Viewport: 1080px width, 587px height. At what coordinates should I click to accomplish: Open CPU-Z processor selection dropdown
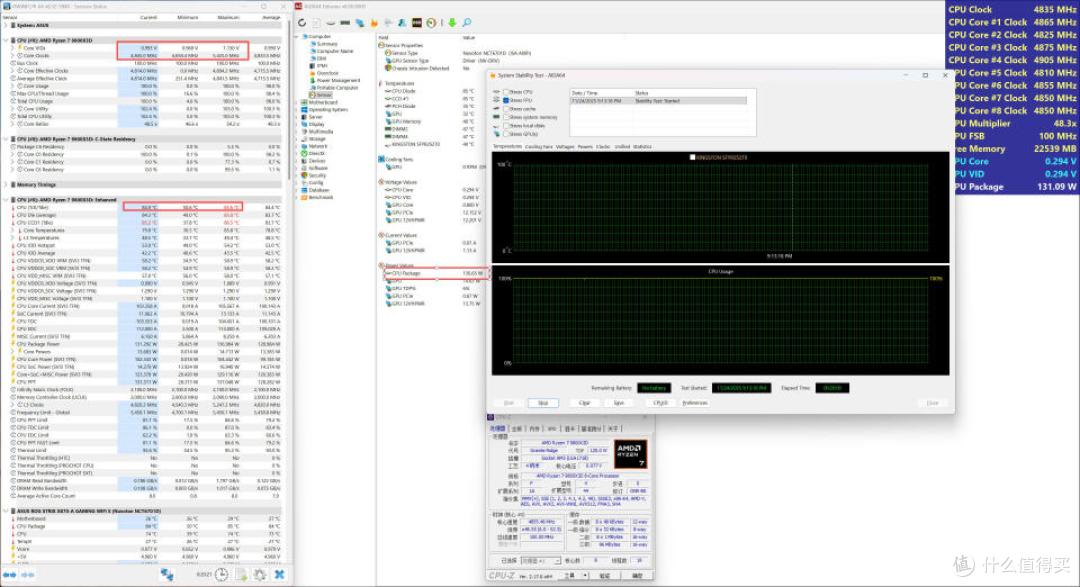[541, 560]
